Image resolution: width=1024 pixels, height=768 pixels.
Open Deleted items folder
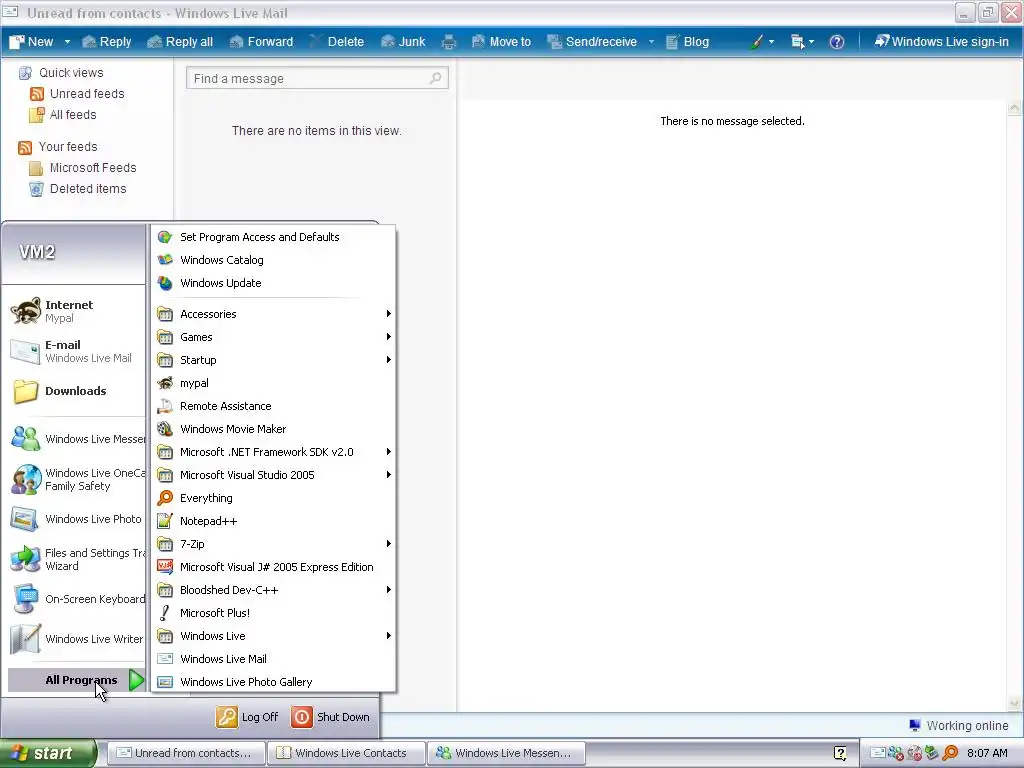pos(88,188)
